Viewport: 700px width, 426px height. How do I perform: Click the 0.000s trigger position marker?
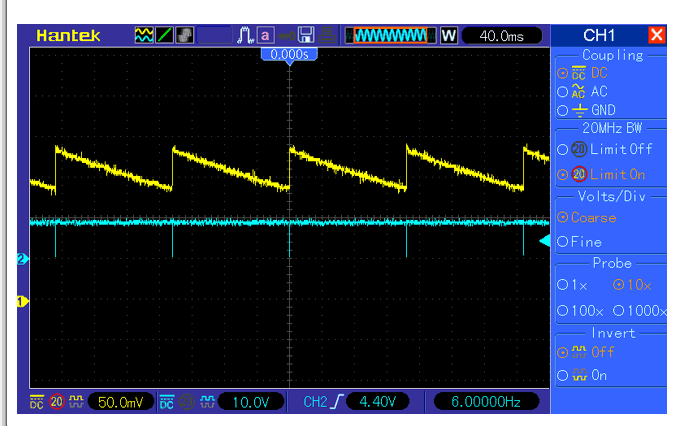pyautogui.click(x=289, y=55)
